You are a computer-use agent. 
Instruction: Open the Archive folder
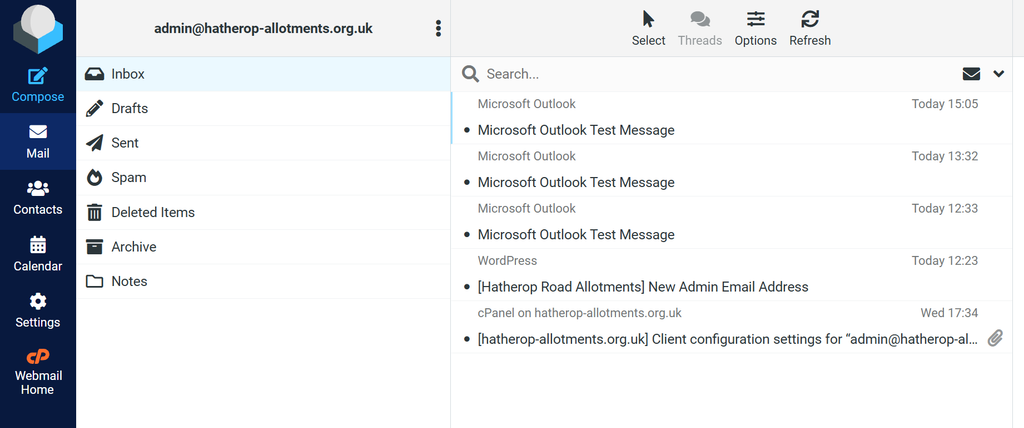pyautogui.click(x=263, y=247)
